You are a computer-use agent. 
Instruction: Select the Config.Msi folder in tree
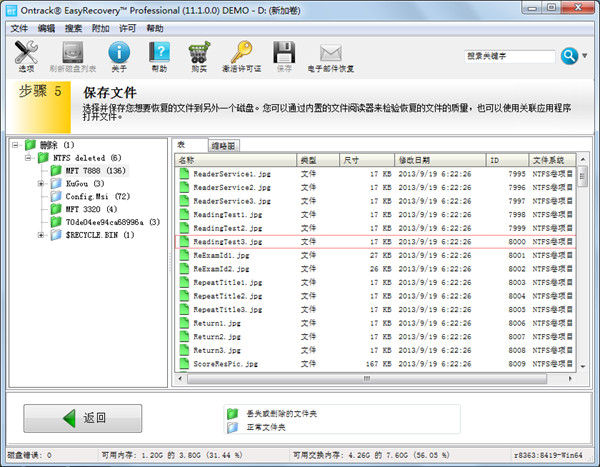[x=91, y=197]
